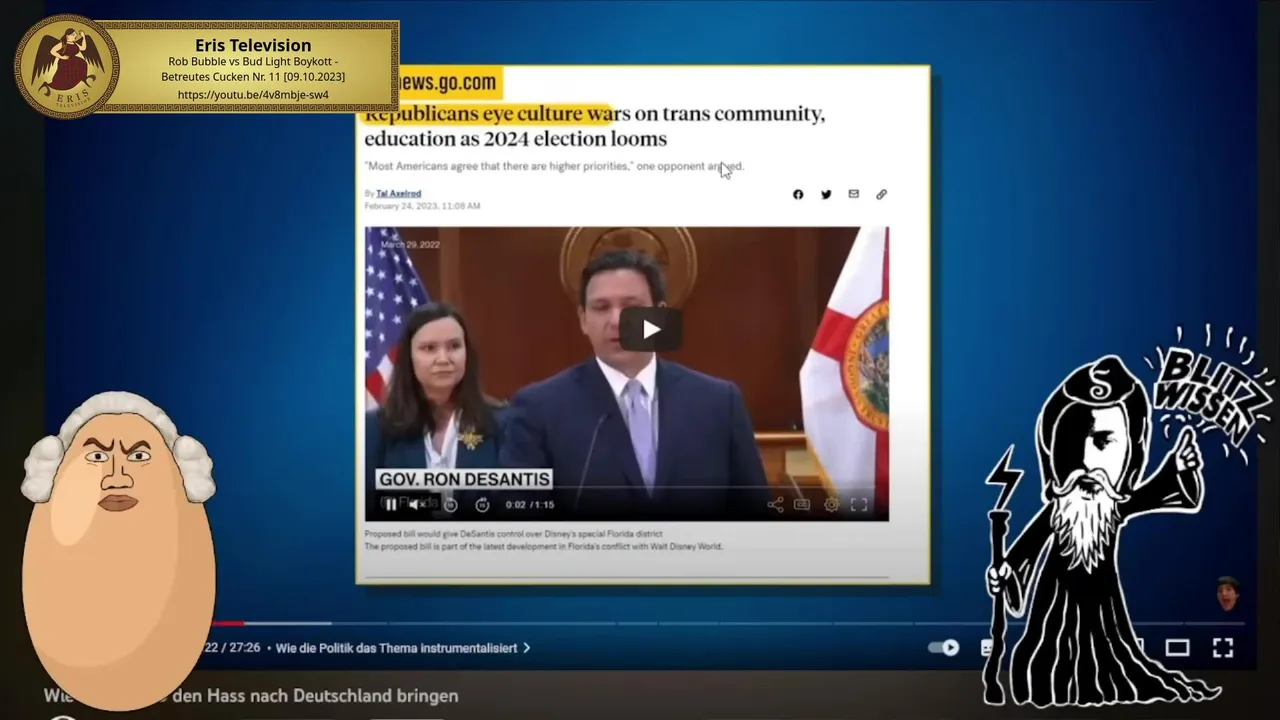The image size is (1280, 720).
Task: Skip forward ten seconds in news video
Action: tap(482, 505)
